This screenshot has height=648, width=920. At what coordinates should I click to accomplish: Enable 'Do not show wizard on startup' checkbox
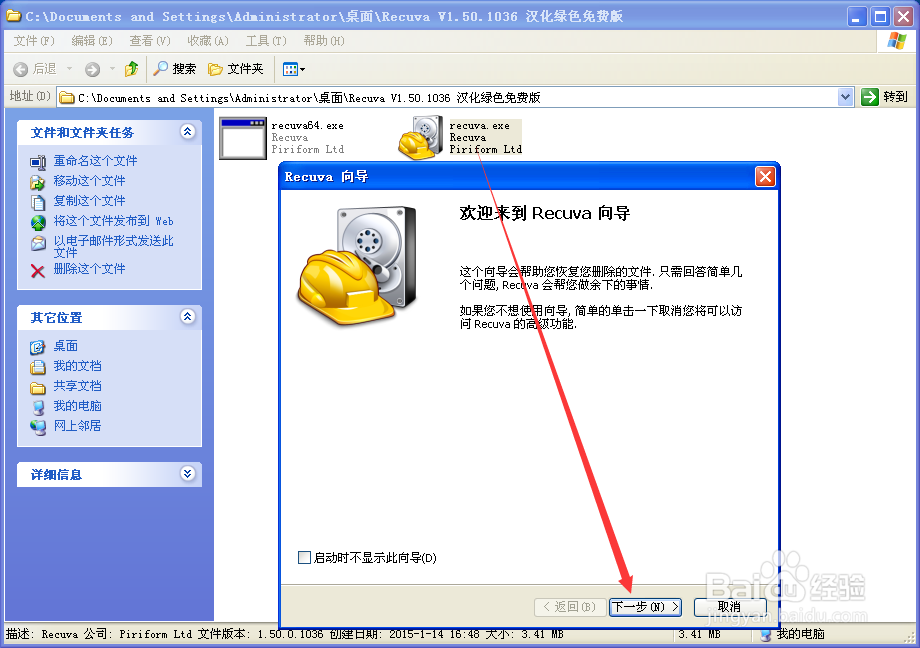click(x=304, y=558)
